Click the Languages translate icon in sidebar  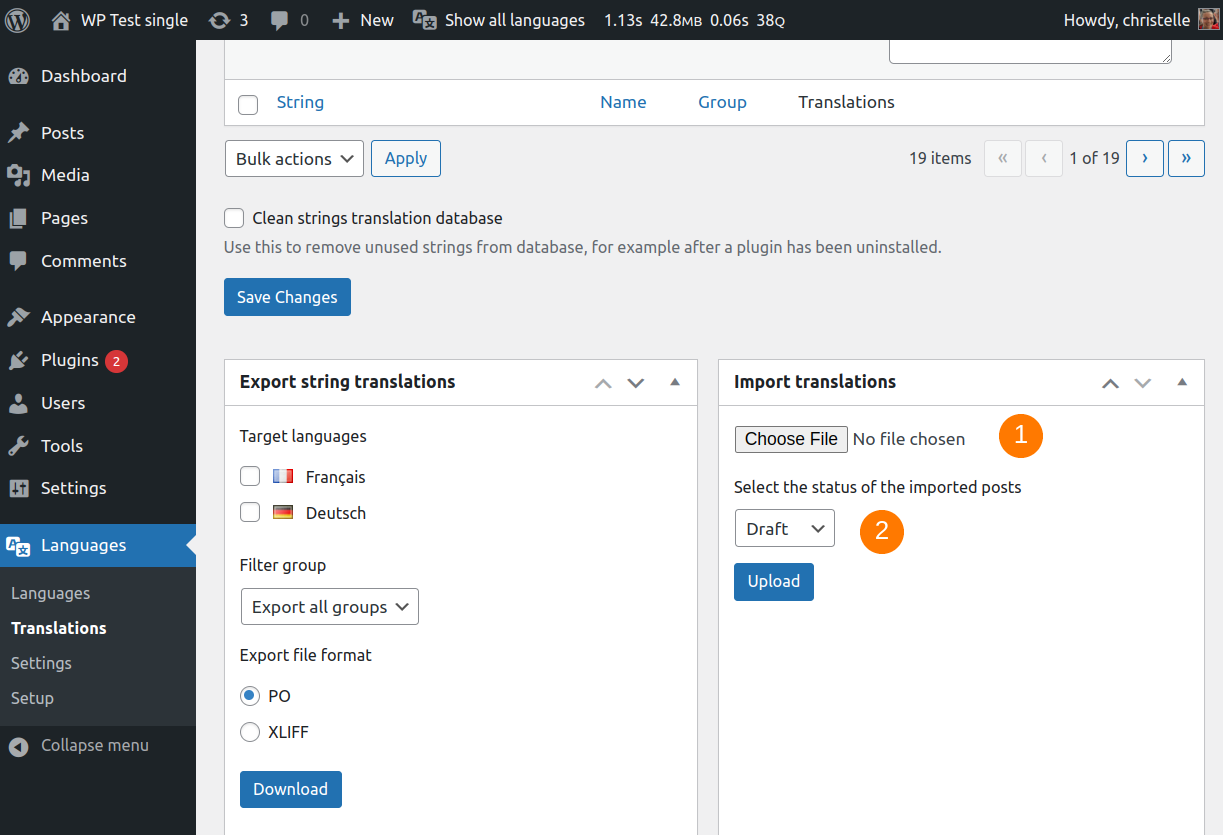click(18, 545)
